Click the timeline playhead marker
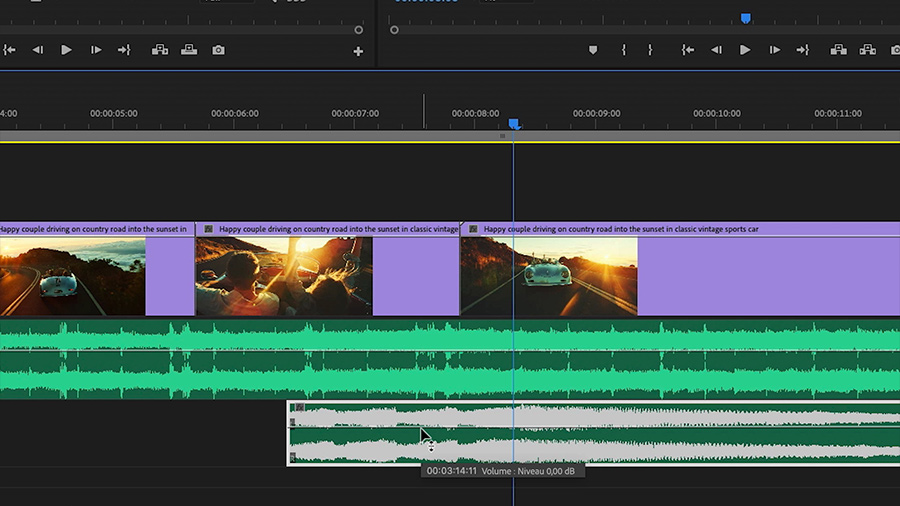Image resolution: width=900 pixels, height=506 pixels. tap(514, 124)
